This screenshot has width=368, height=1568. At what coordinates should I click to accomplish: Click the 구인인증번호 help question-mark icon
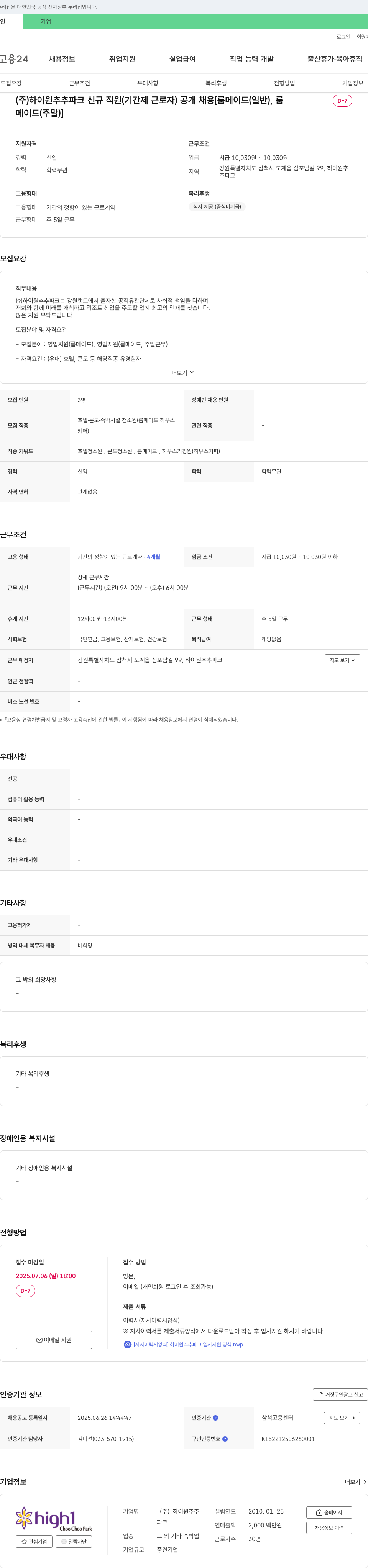[225, 1439]
